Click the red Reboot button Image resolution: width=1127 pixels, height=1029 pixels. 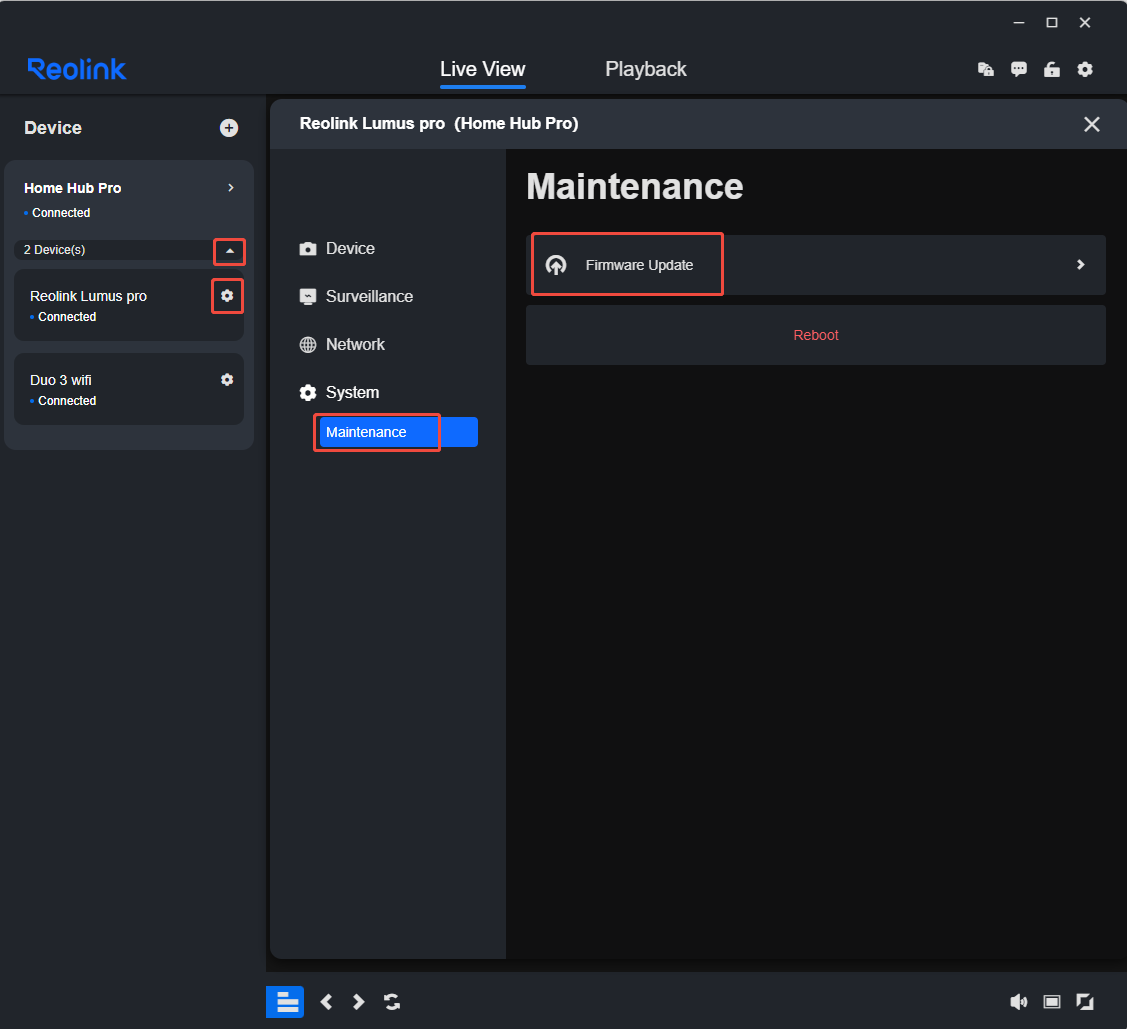(815, 335)
